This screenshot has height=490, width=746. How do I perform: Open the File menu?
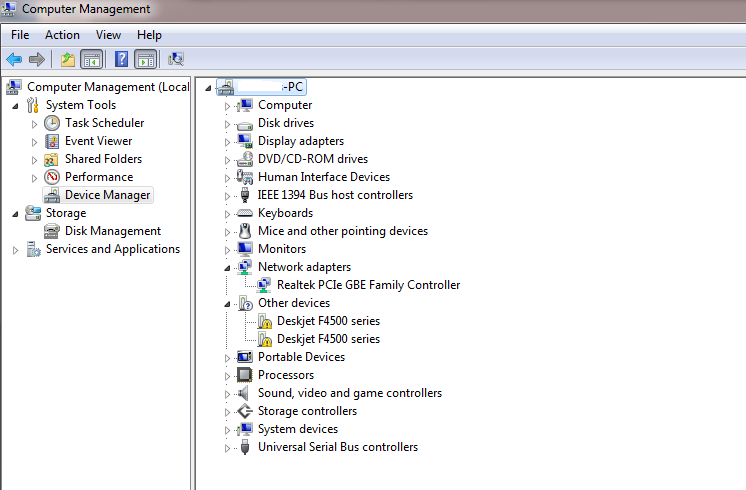click(20, 35)
